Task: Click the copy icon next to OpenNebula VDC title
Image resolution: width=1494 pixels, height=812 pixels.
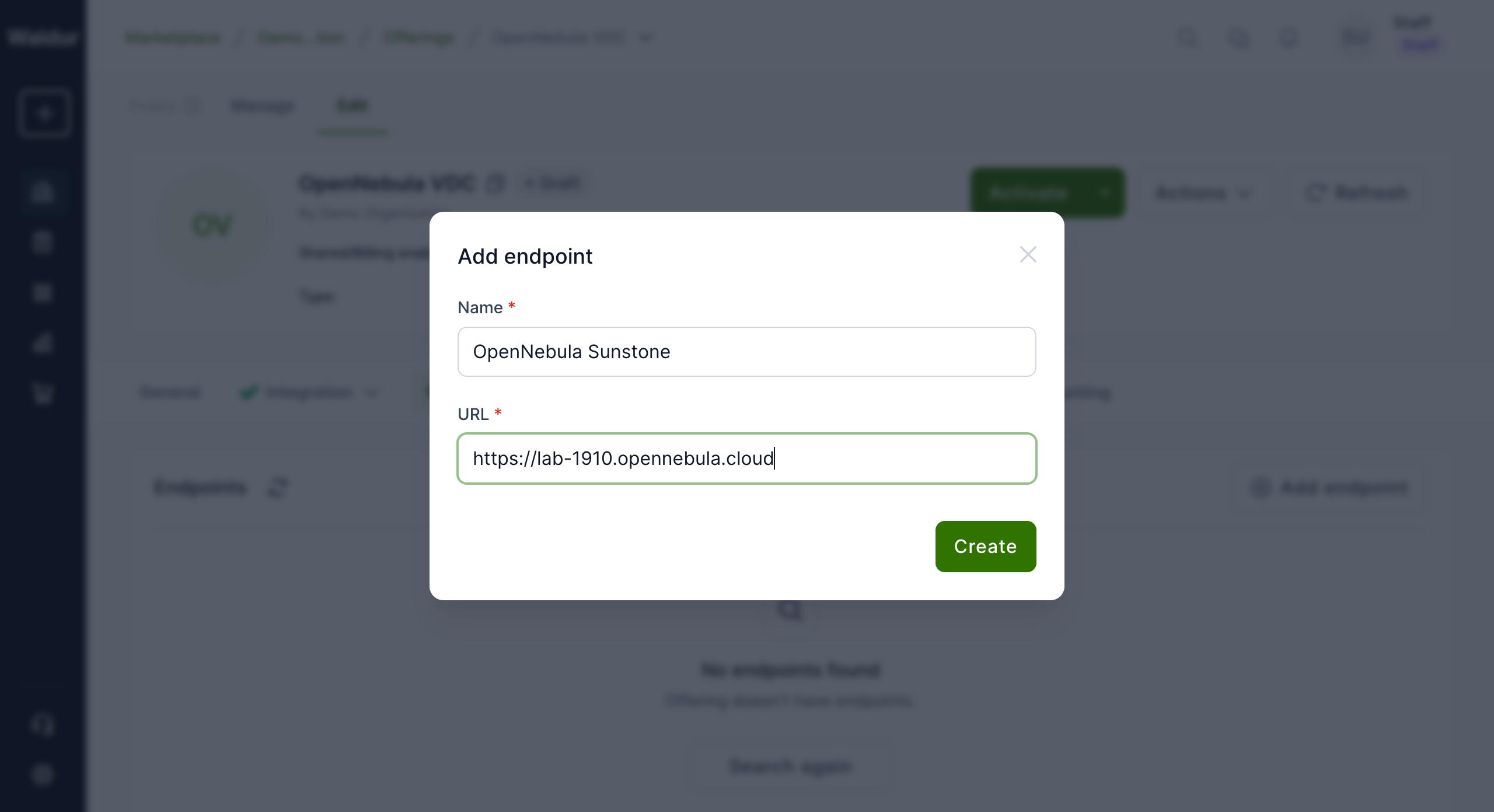Action: click(495, 184)
